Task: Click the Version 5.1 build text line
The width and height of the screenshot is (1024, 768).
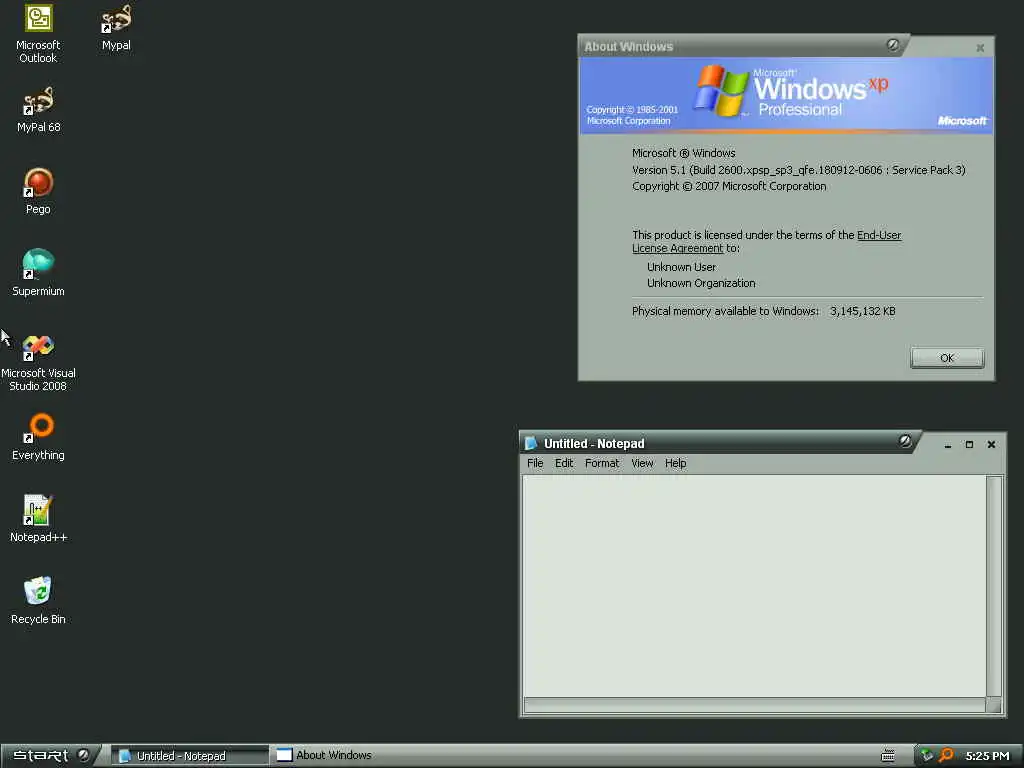Action: tap(798, 170)
